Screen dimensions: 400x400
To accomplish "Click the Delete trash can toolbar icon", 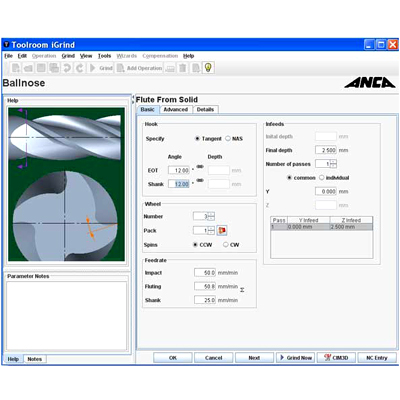I will click(183, 68).
